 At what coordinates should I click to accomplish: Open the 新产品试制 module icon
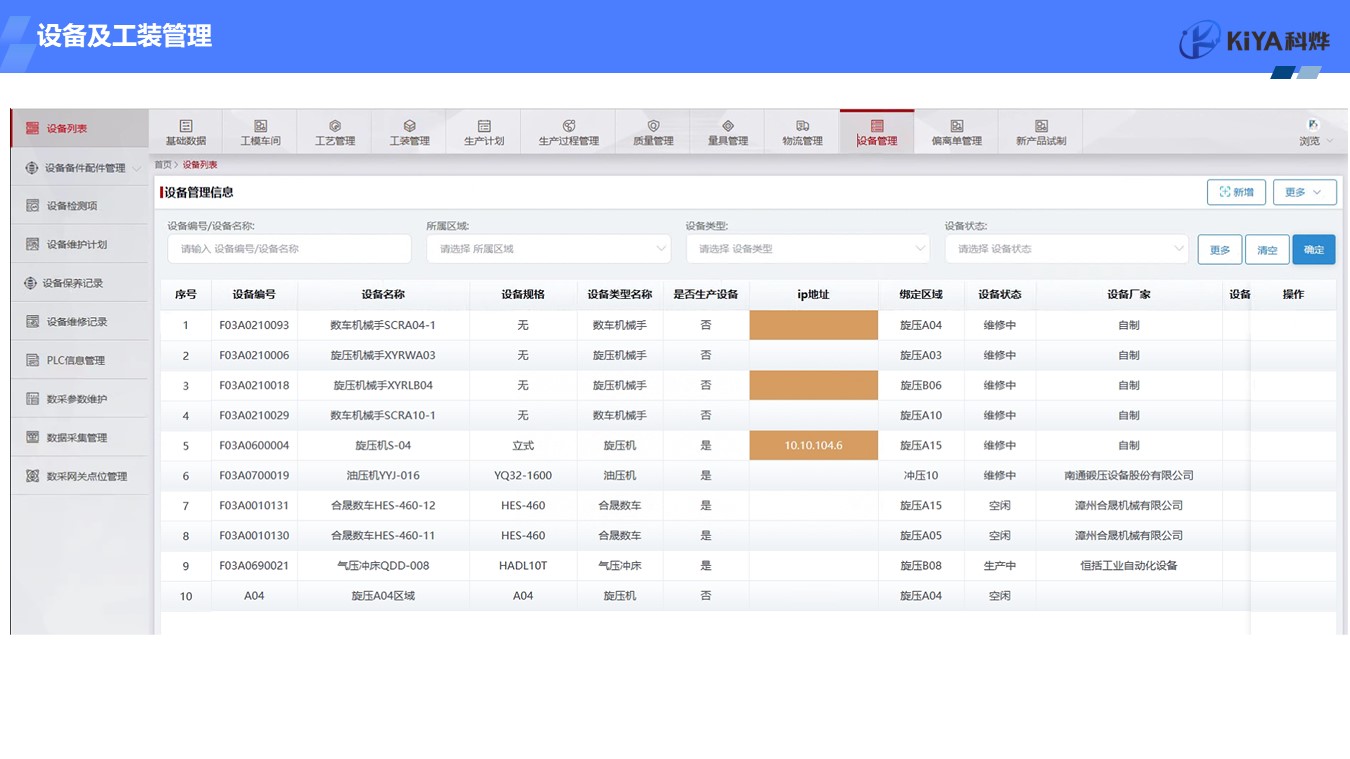(1041, 126)
